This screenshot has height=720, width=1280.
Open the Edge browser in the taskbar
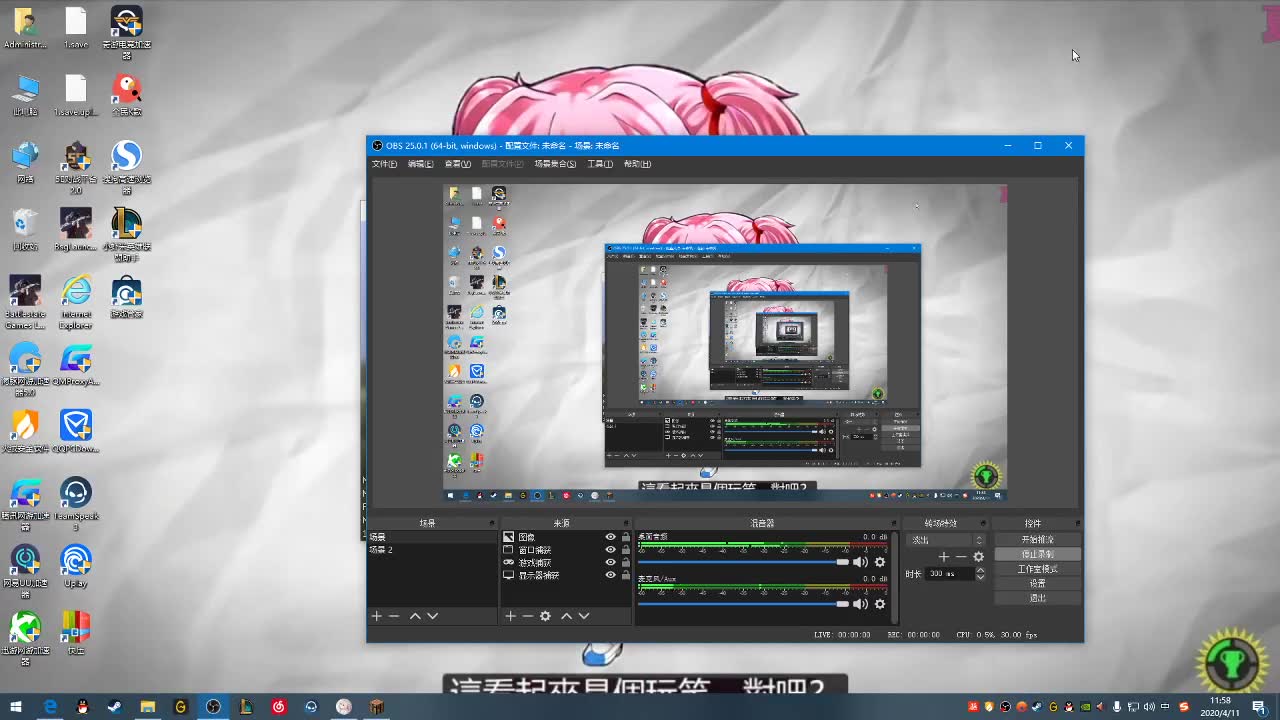click(49, 707)
